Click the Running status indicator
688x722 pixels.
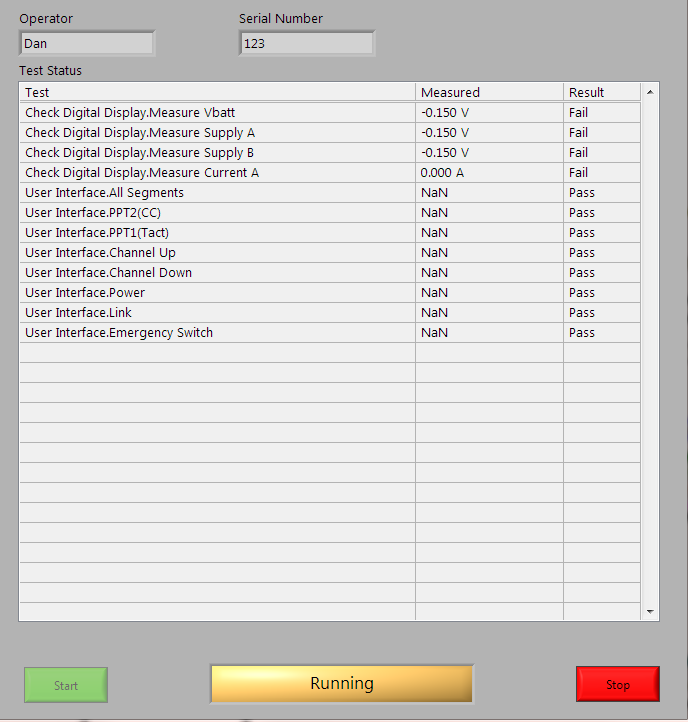[342, 684]
